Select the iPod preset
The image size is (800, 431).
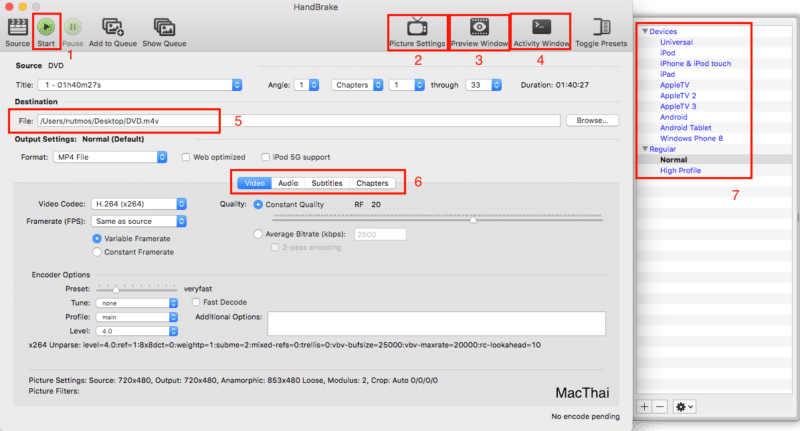667,53
